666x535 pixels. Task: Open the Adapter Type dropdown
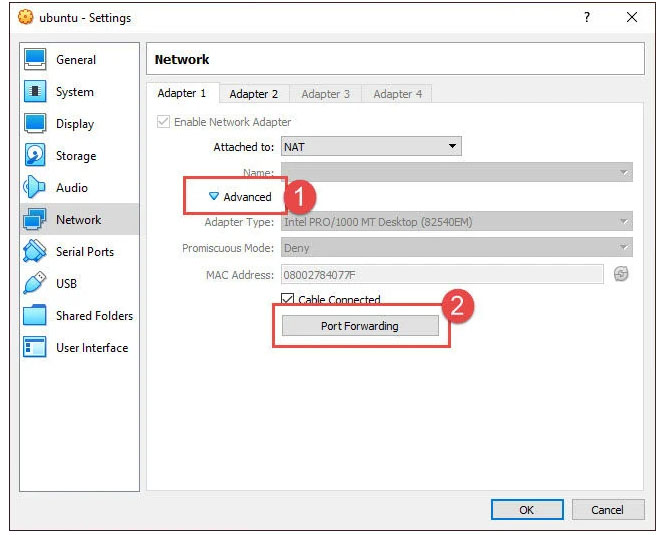[456, 222]
